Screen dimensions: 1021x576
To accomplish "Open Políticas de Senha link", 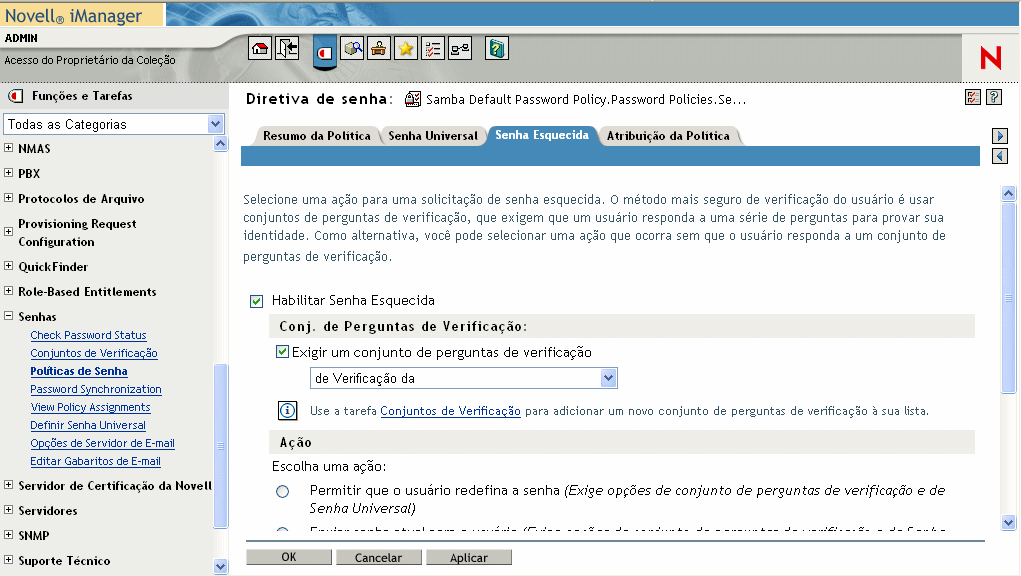I will pos(79,371).
